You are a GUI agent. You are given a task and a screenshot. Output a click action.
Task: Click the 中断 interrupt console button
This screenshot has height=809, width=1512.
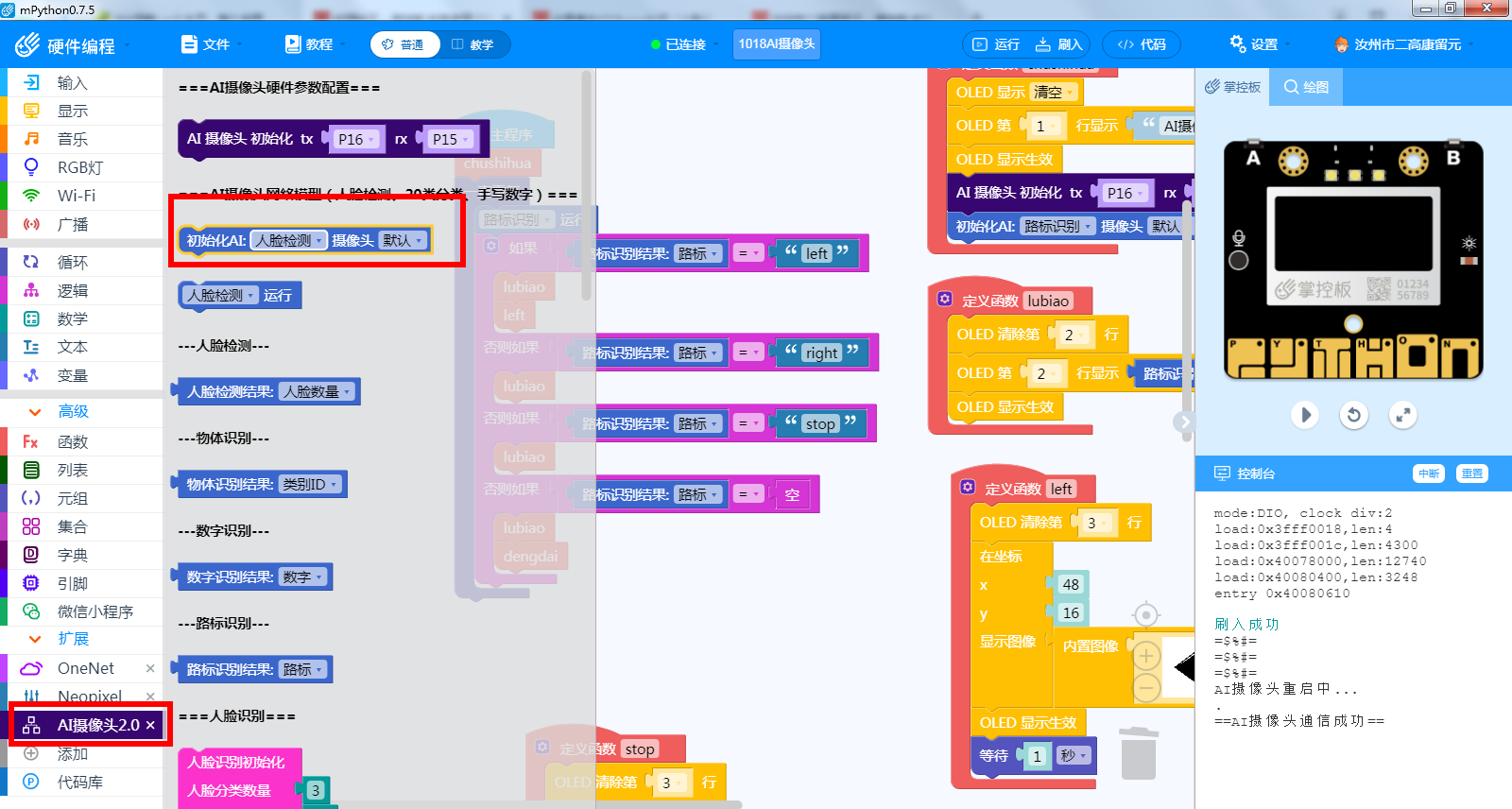(1429, 473)
